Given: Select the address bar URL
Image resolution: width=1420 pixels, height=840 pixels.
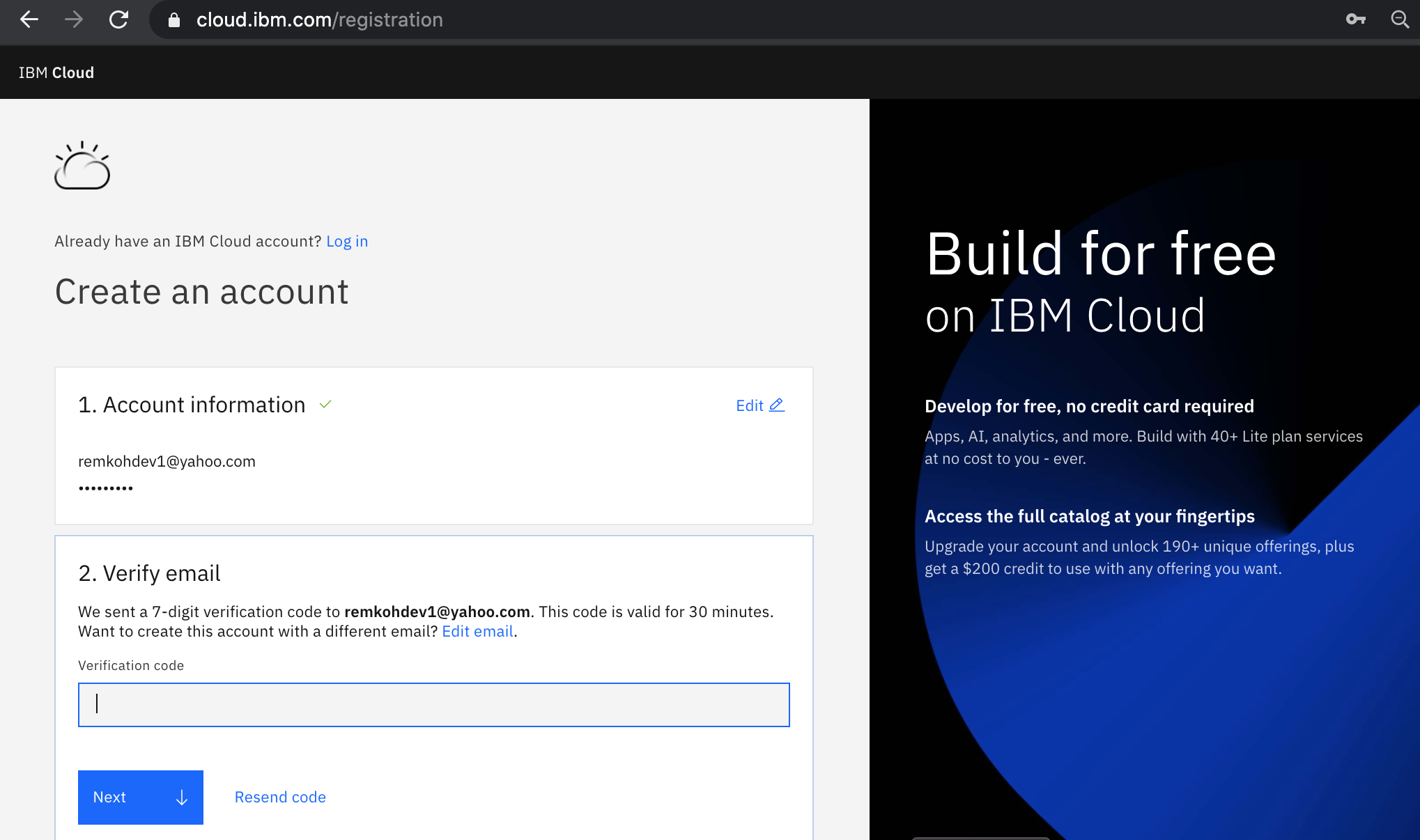Looking at the screenshot, I should [x=320, y=20].
